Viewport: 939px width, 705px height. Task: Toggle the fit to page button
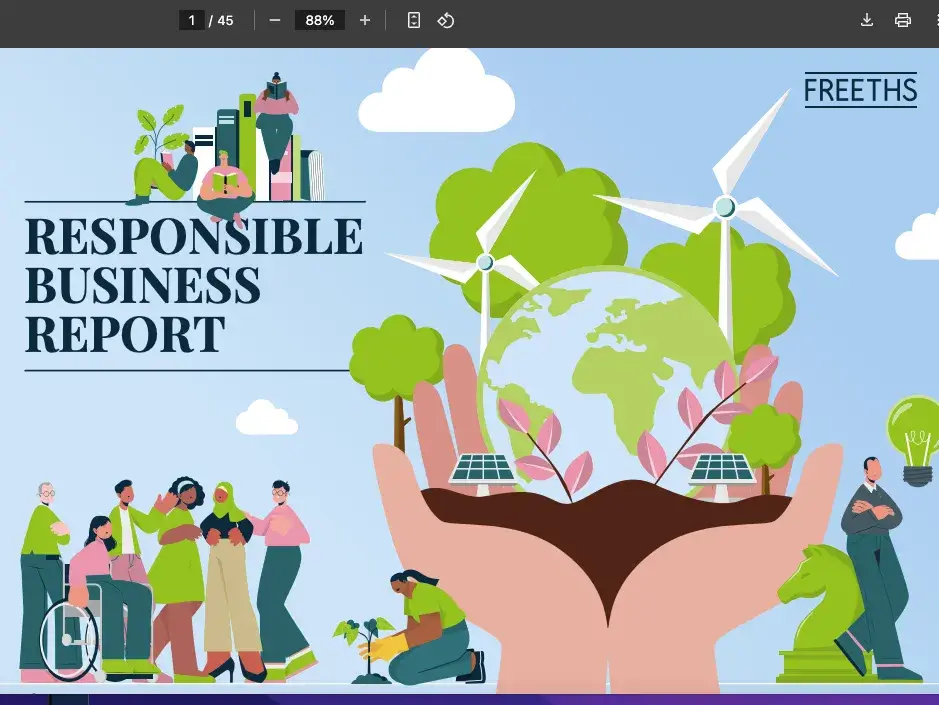click(x=414, y=20)
